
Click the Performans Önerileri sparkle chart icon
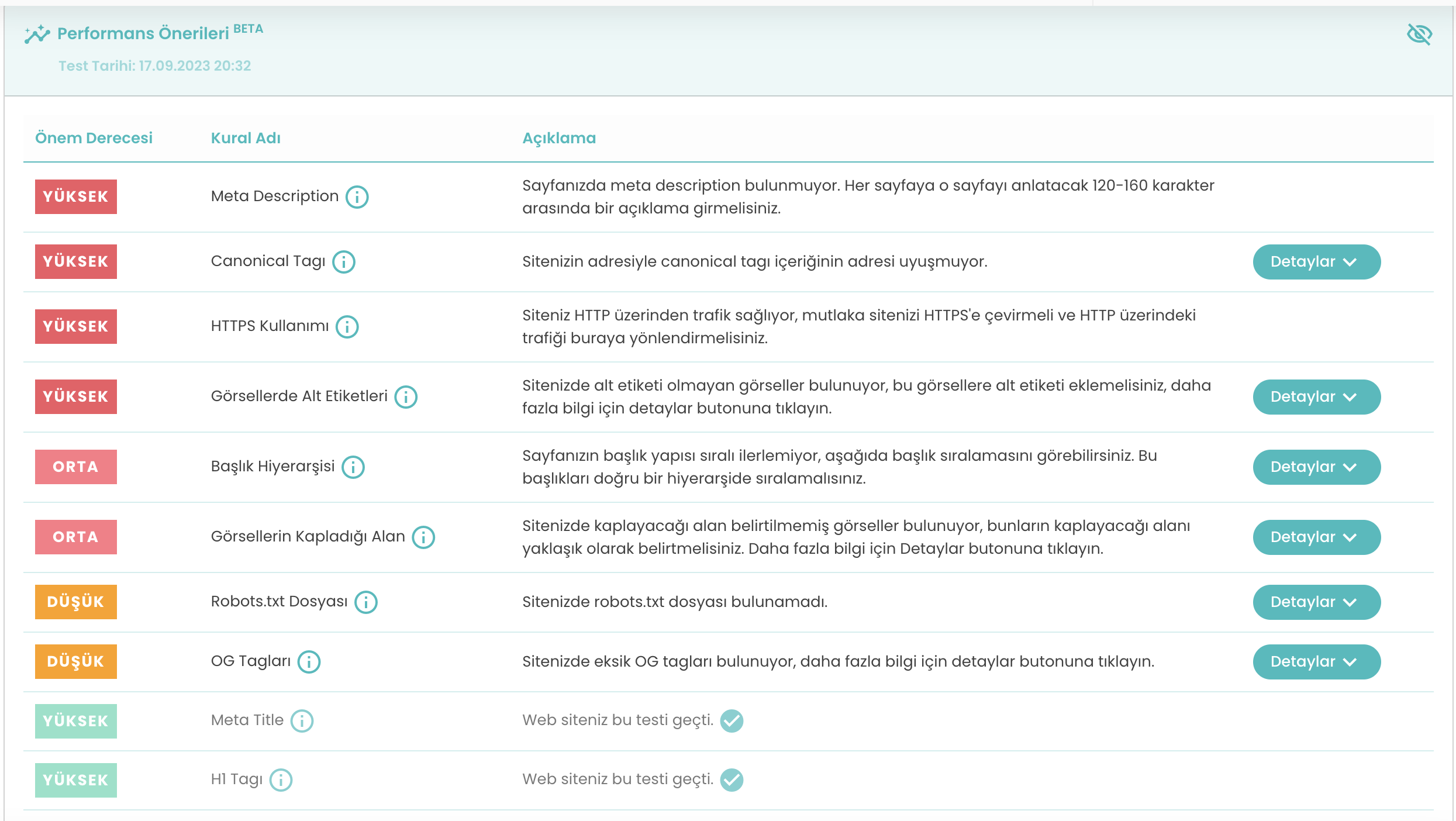[37, 34]
